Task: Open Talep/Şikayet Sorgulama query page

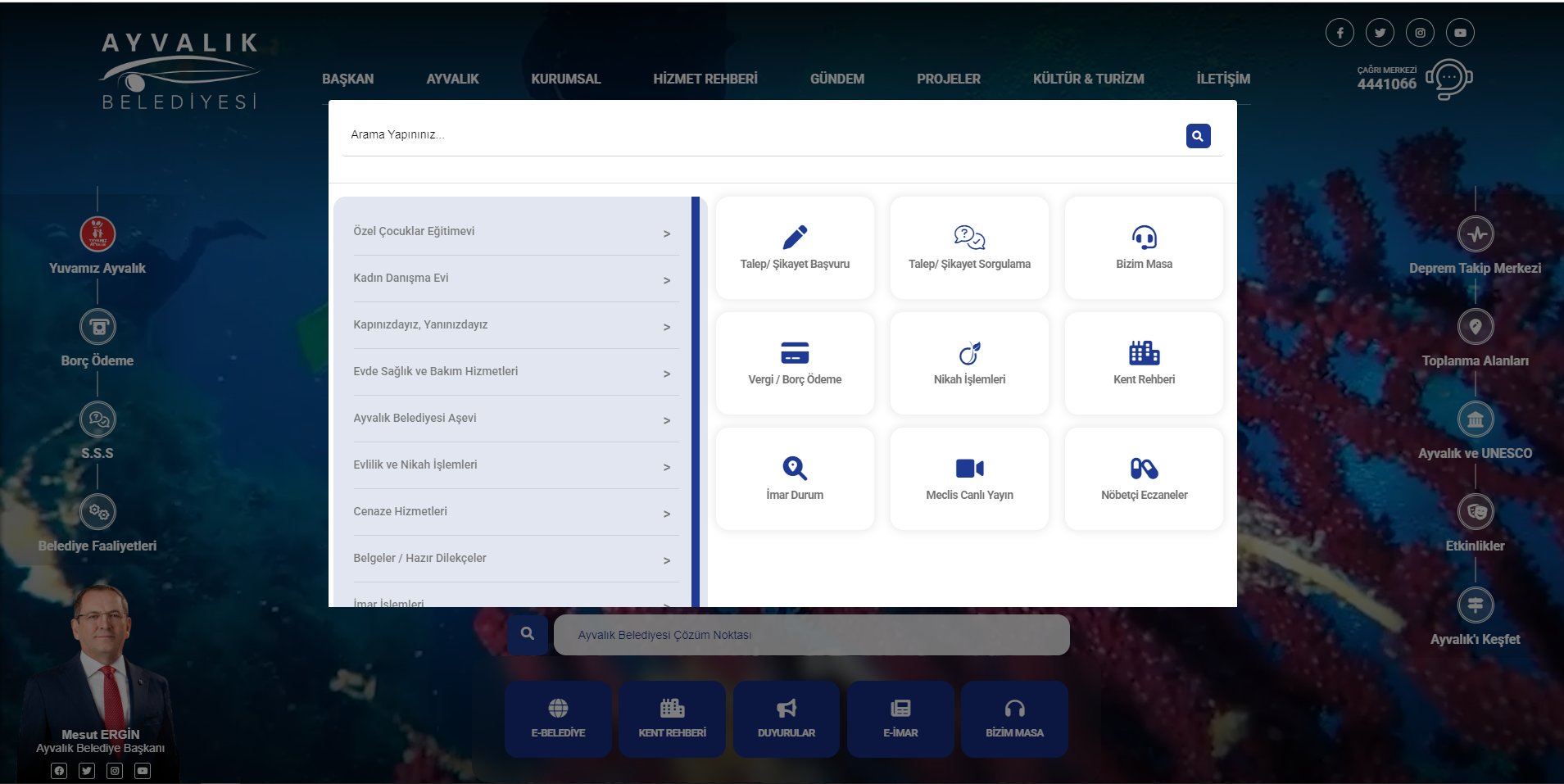Action: coord(968,247)
